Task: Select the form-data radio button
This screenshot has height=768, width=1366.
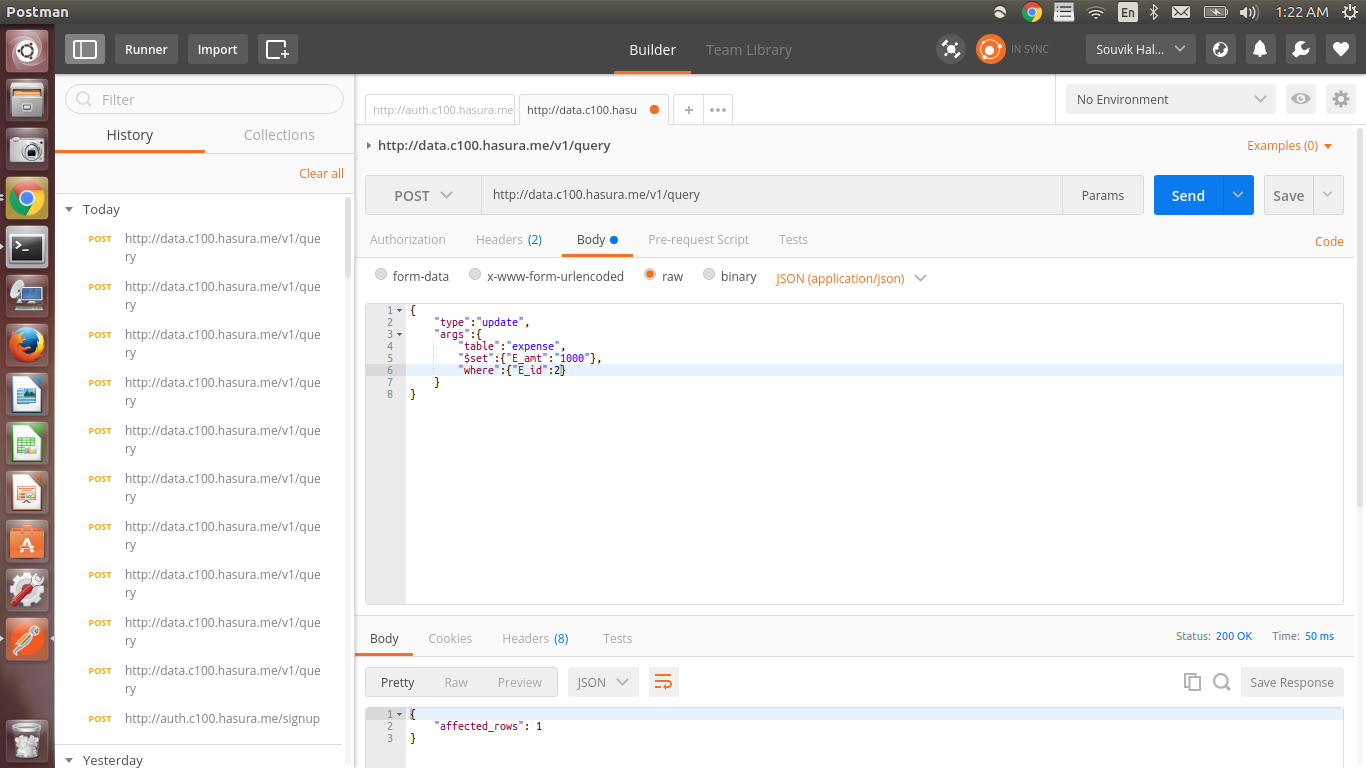Action: pyautogui.click(x=381, y=275)
